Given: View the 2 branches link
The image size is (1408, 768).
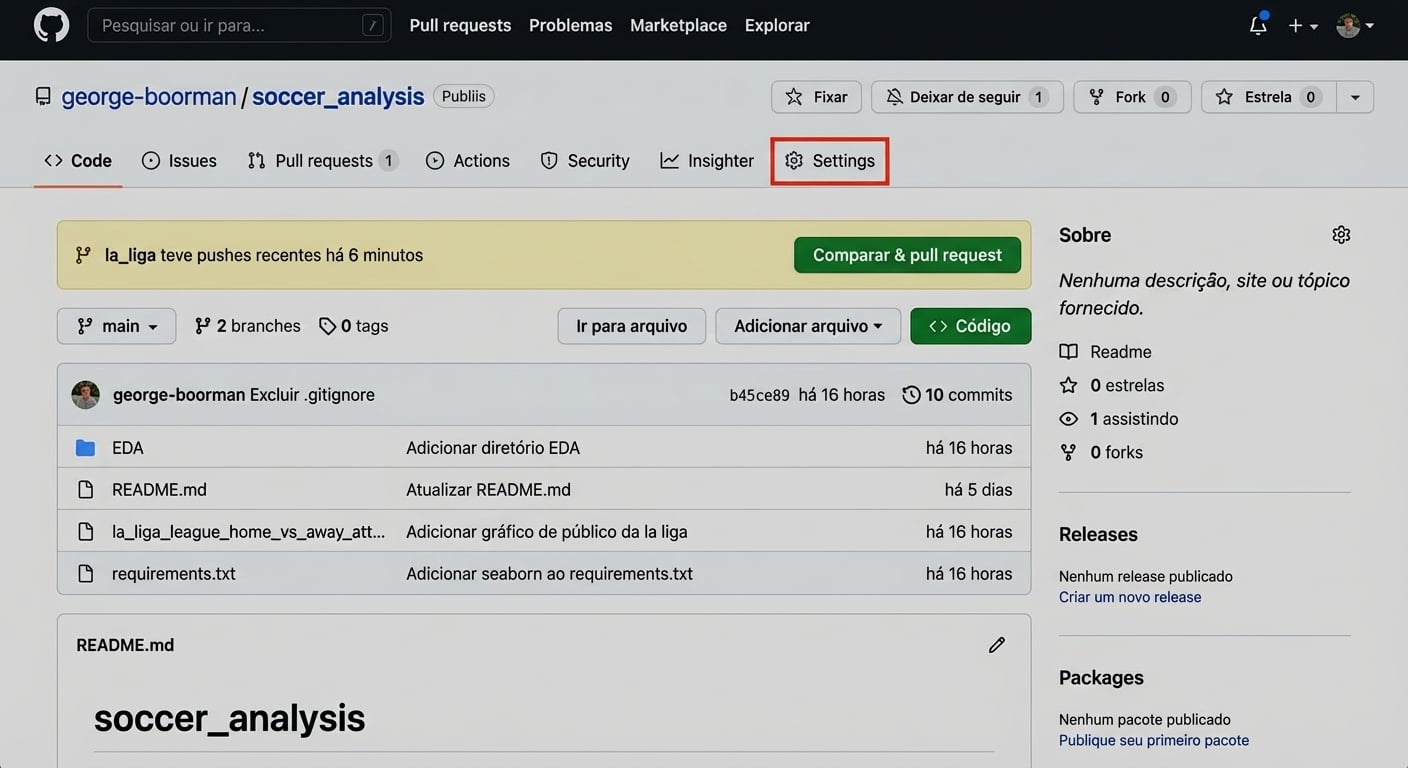Looking at the screenshot, I should 247,326.
